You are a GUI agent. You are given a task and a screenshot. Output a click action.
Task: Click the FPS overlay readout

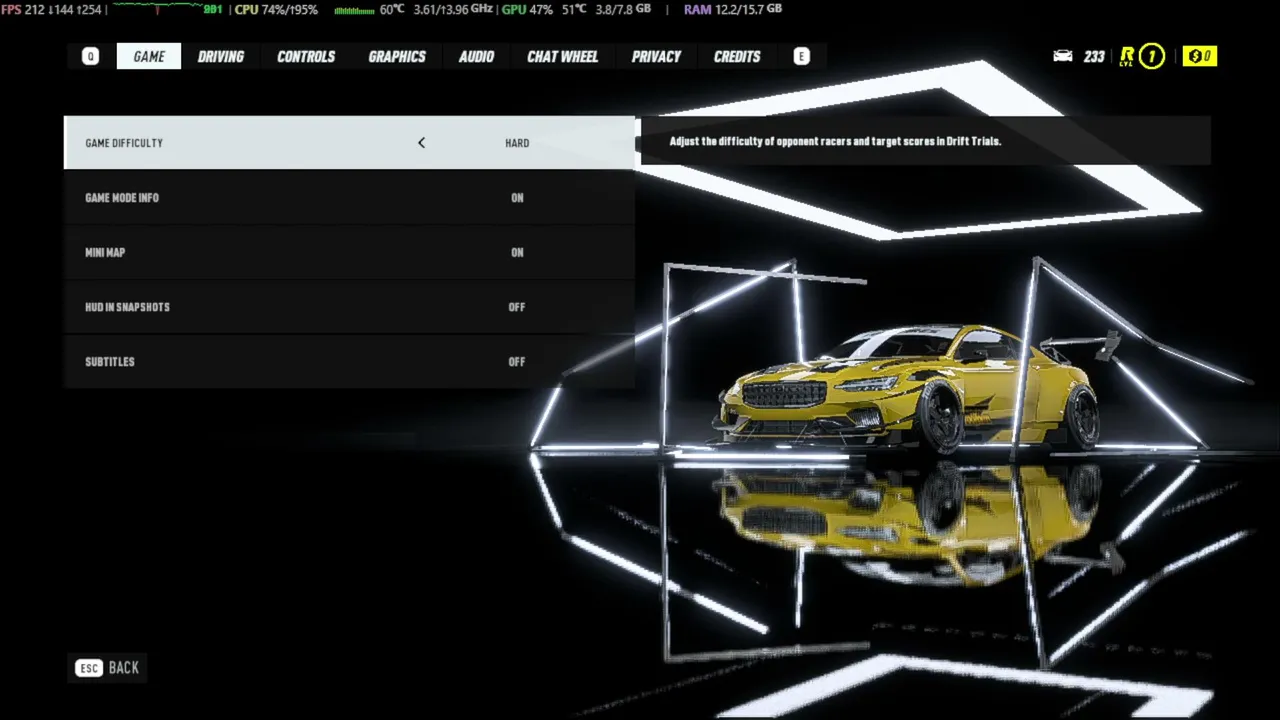[52, 9]
